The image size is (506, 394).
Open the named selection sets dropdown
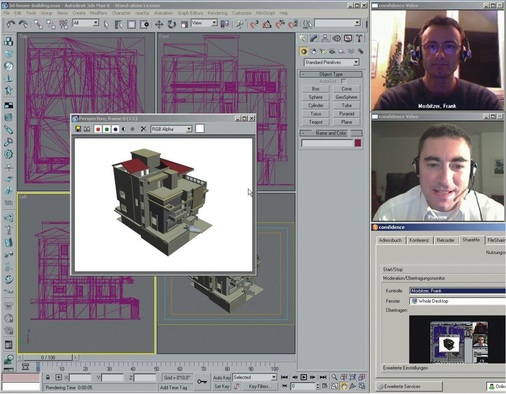coord(338,23)
